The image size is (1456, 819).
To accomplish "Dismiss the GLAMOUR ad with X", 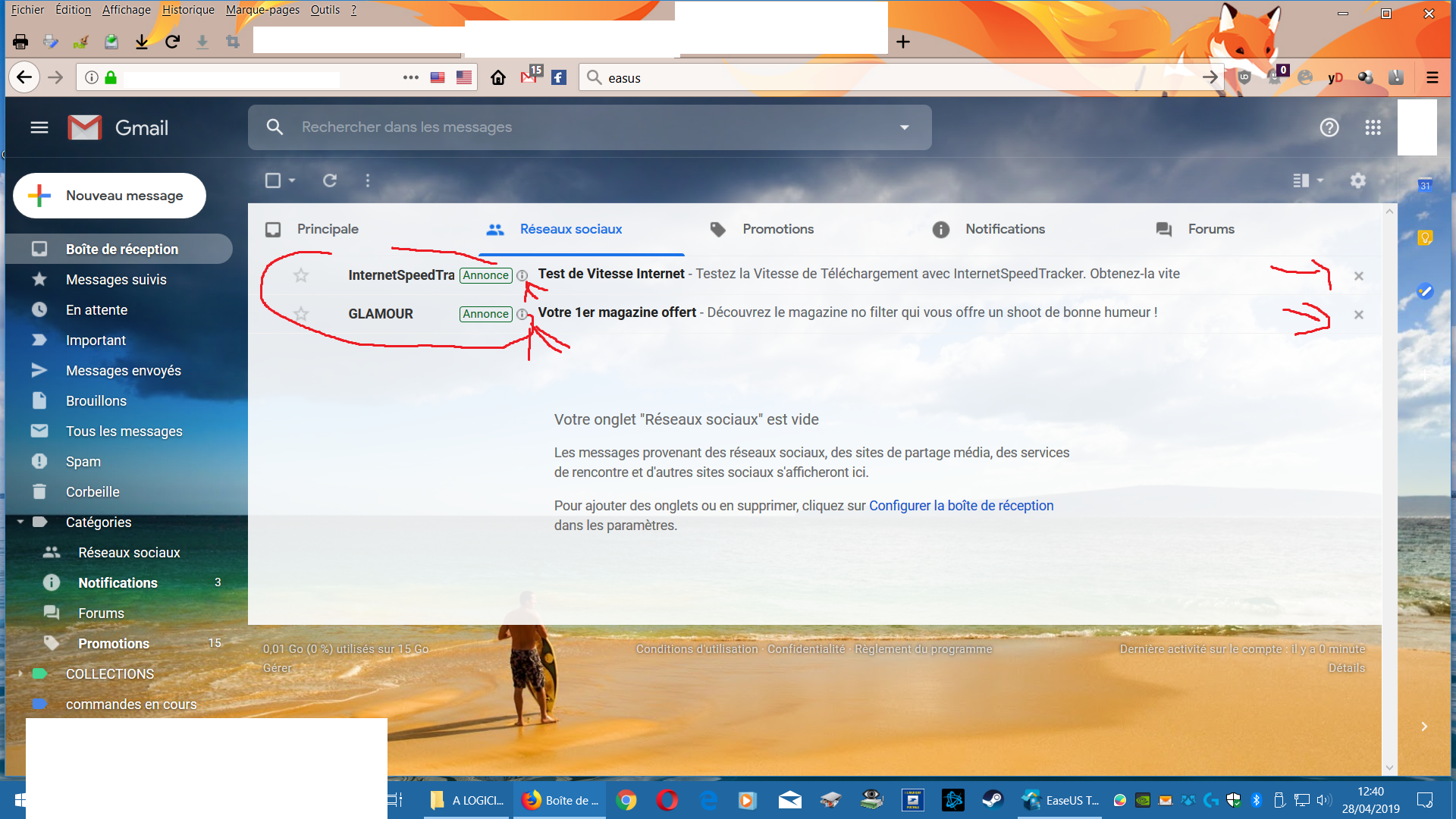I will (x=1358, y=314).
